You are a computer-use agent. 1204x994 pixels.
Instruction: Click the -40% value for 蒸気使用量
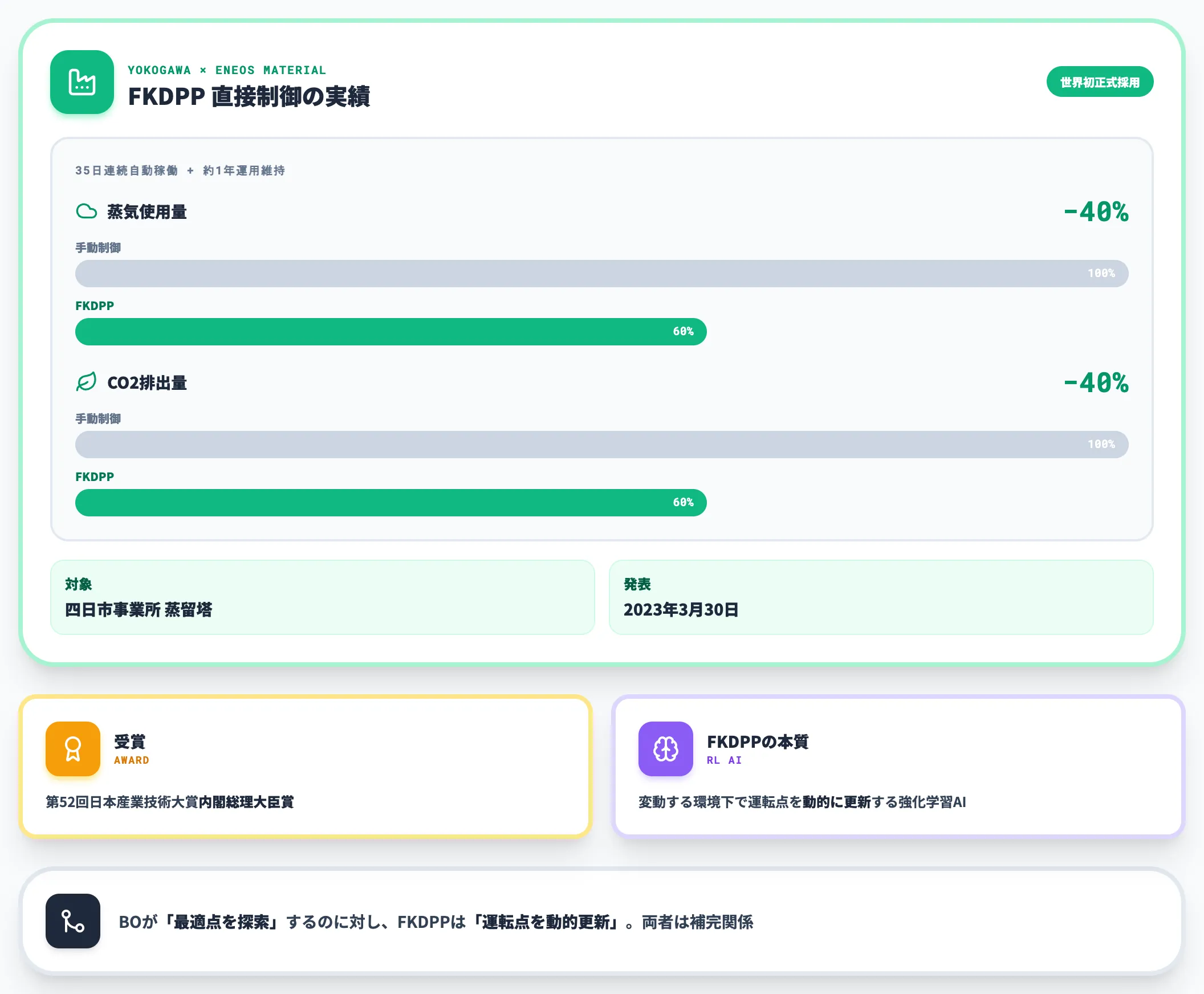[x=1096, y=212]
